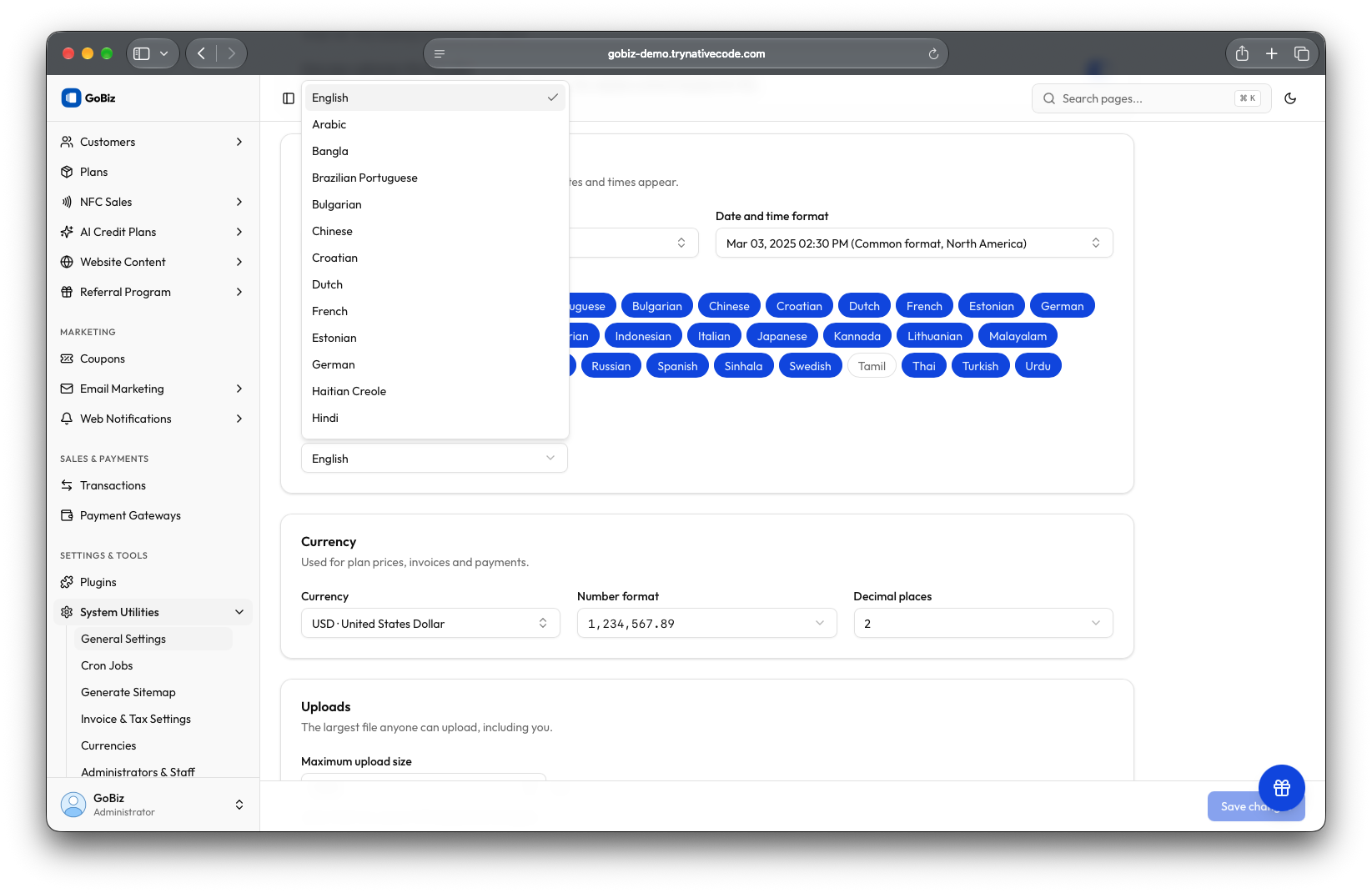Select Arabic from language list
Viewport: 1372px width, 893px height.
(435, 124)
